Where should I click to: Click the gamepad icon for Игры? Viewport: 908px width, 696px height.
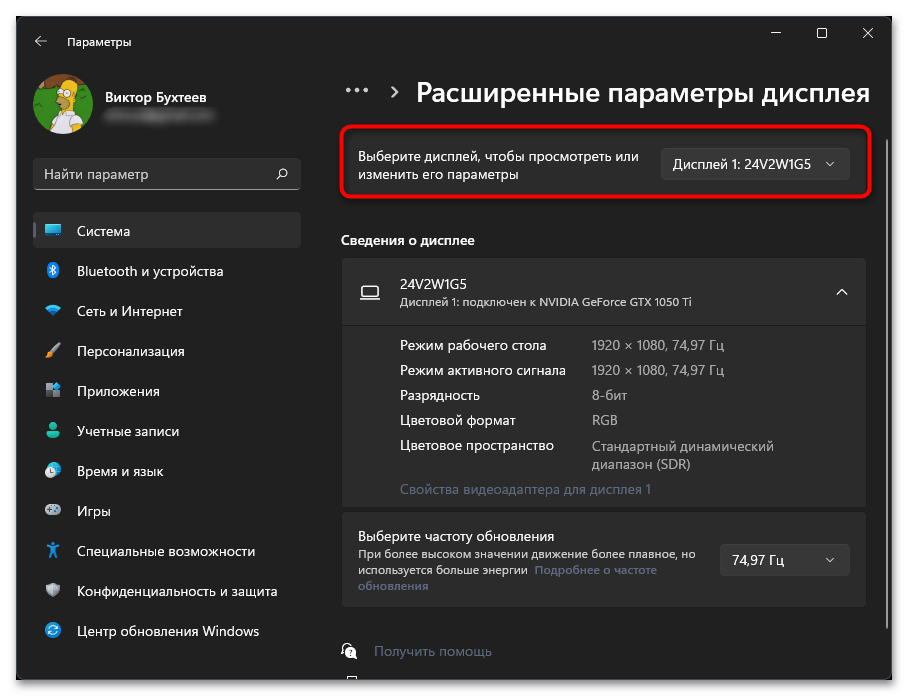click(x=53, y=510)
